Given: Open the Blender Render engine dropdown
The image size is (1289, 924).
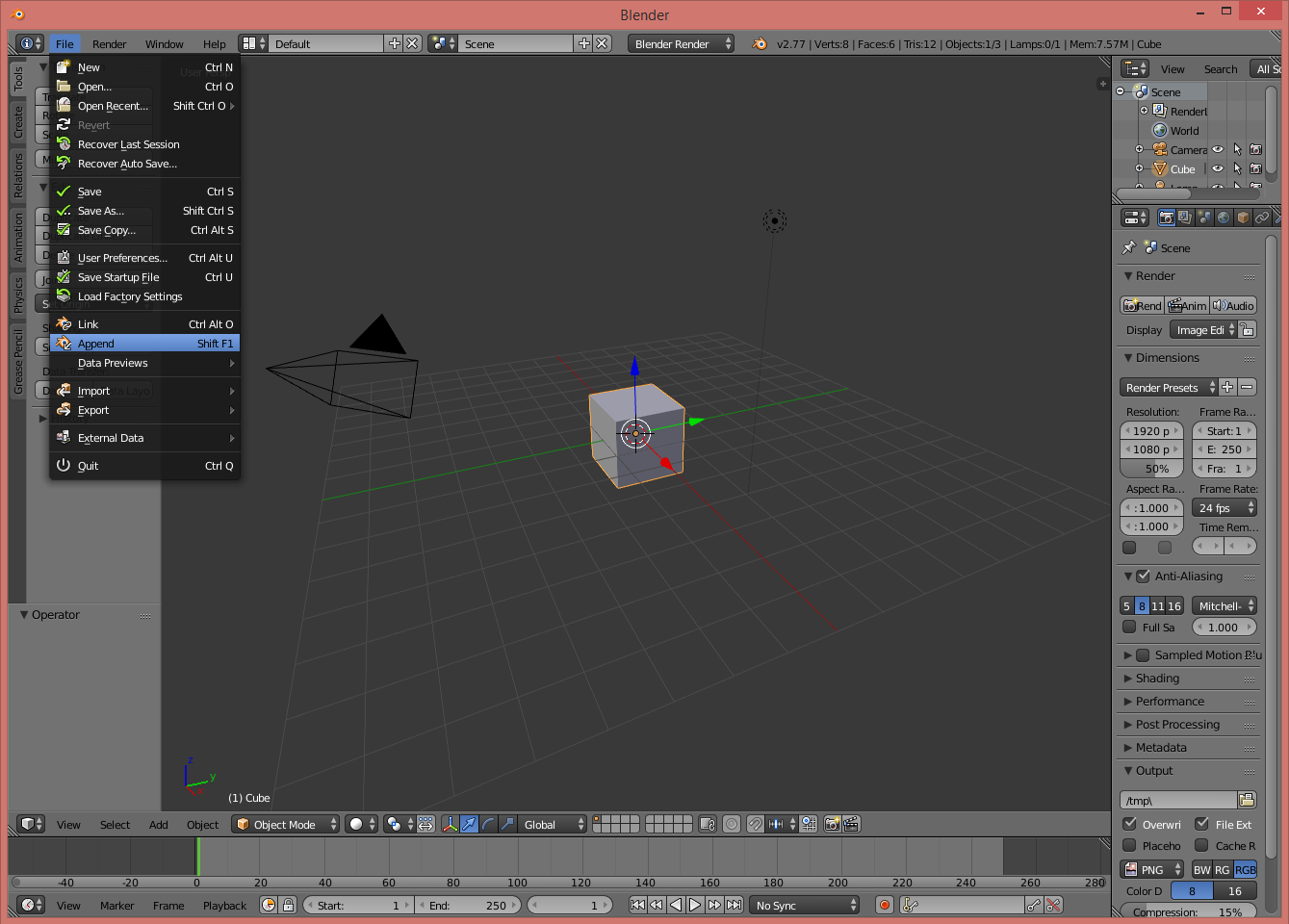Looking at the screenshot, I should [x=682, y=44].
